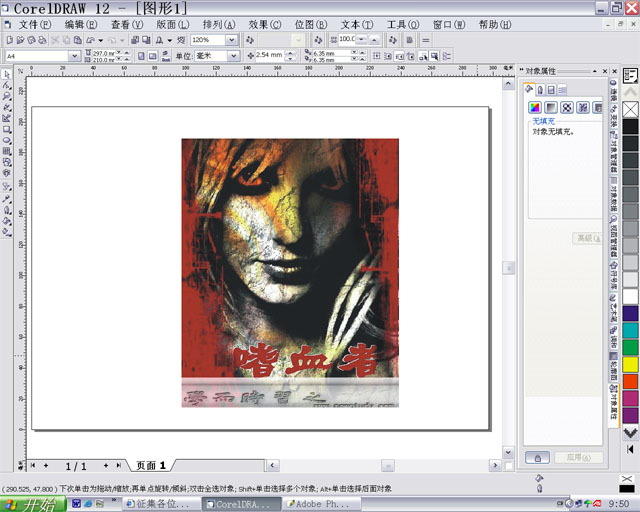Open the 位图(B) menu
The height and width of the screenshot is (512, 640).
311,24
